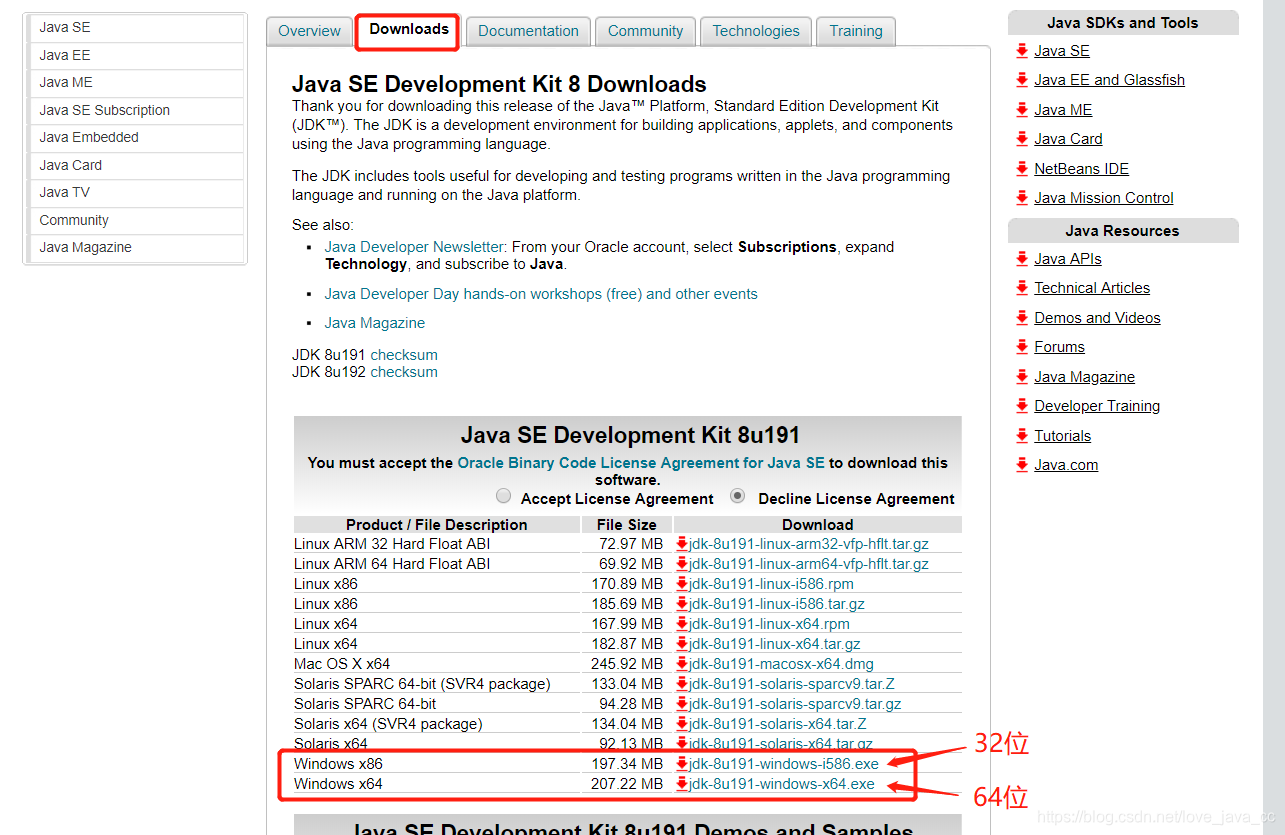Open Java Mission Control sidebar link

1104,198
